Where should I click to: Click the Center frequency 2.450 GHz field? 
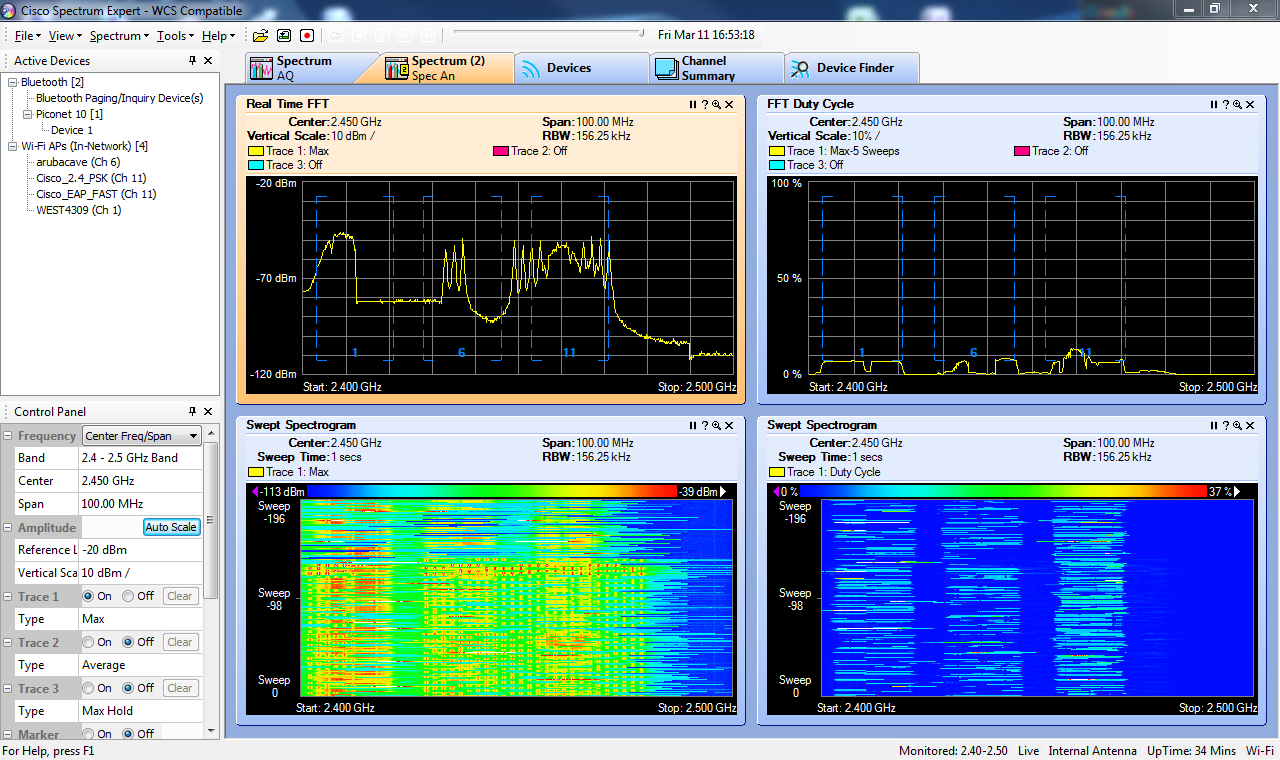coord(140,481)
